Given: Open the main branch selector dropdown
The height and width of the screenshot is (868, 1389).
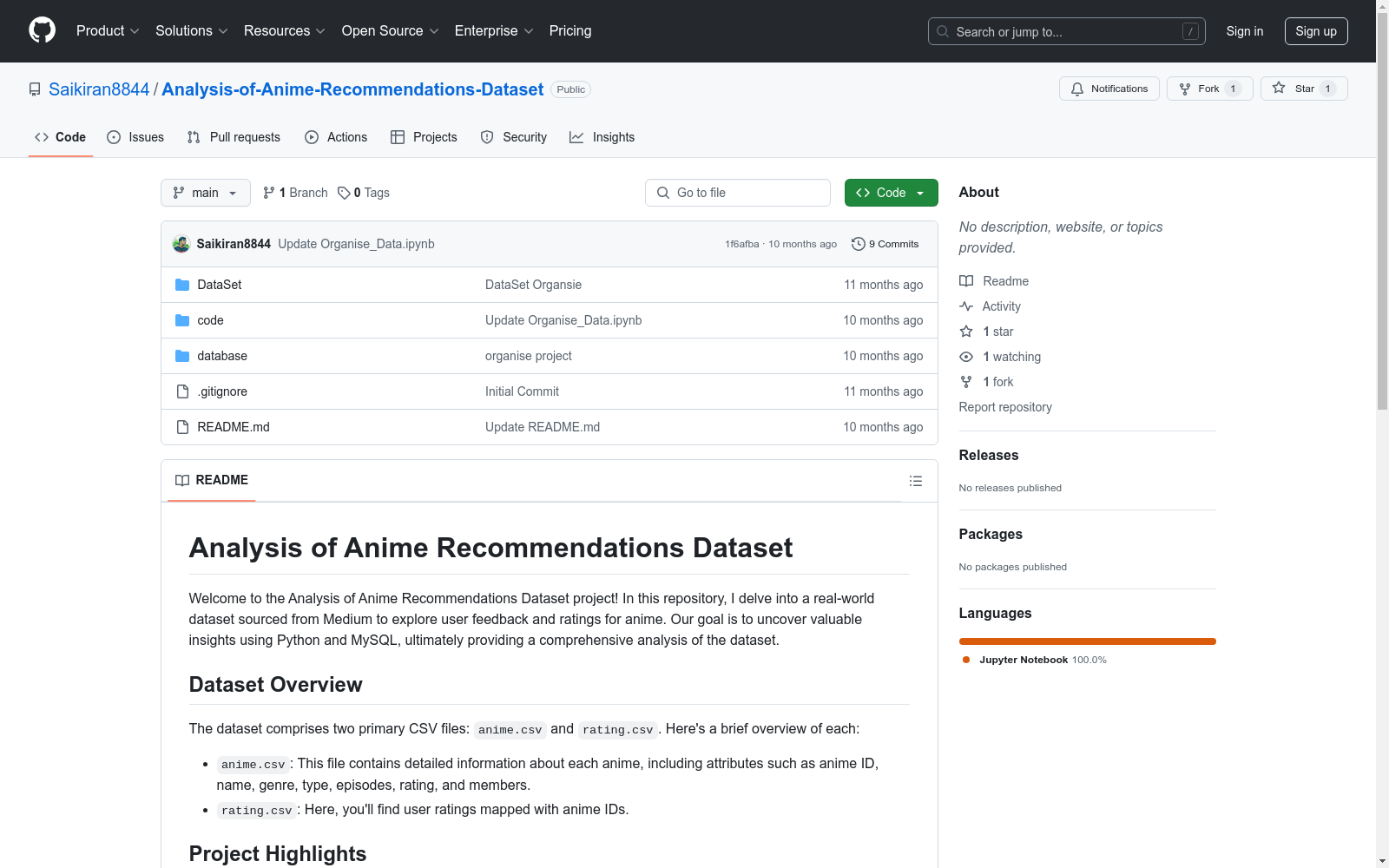Looking at the screenshot, I should click(206, 193).
